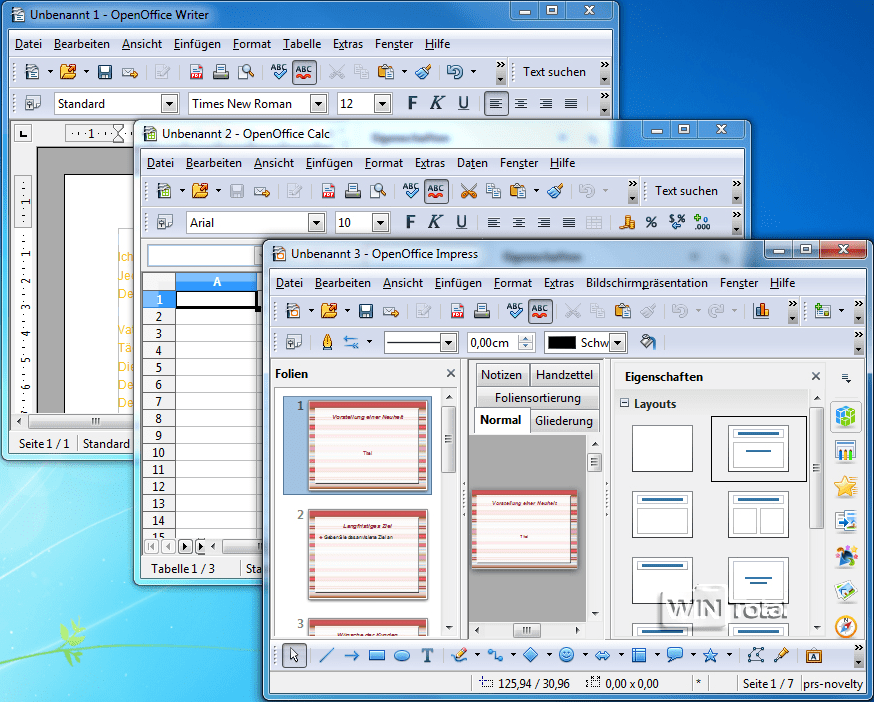This screenshot has height=702, width=874.
Task: Close the Eigenschaften sidebar panel
Action: pyautogui.click(x=815, y=376)
